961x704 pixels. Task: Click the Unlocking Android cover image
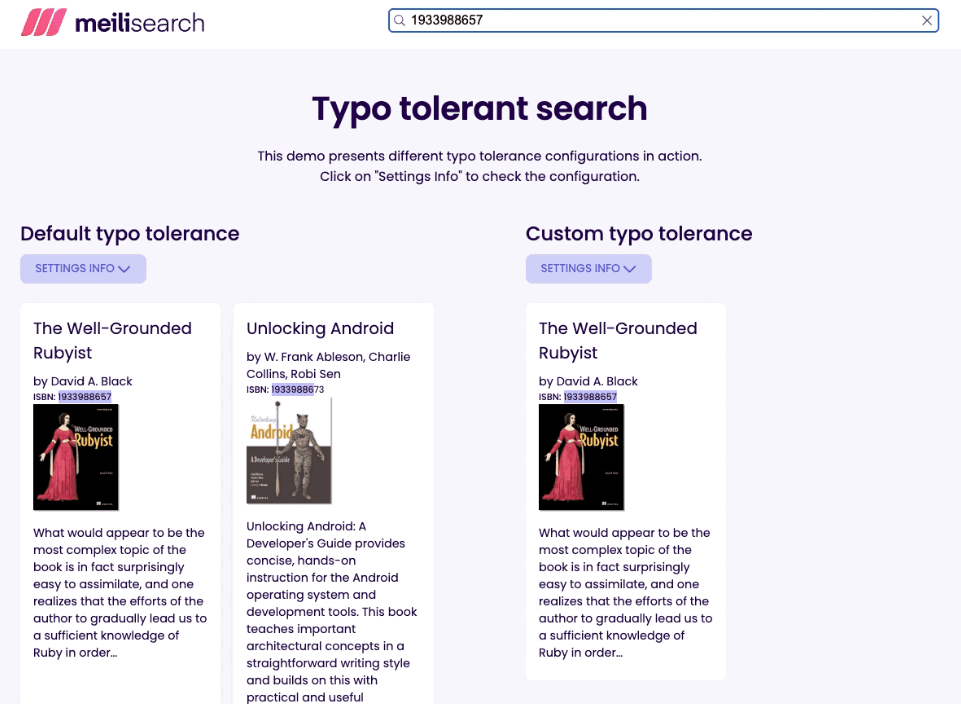click(289, 450)
